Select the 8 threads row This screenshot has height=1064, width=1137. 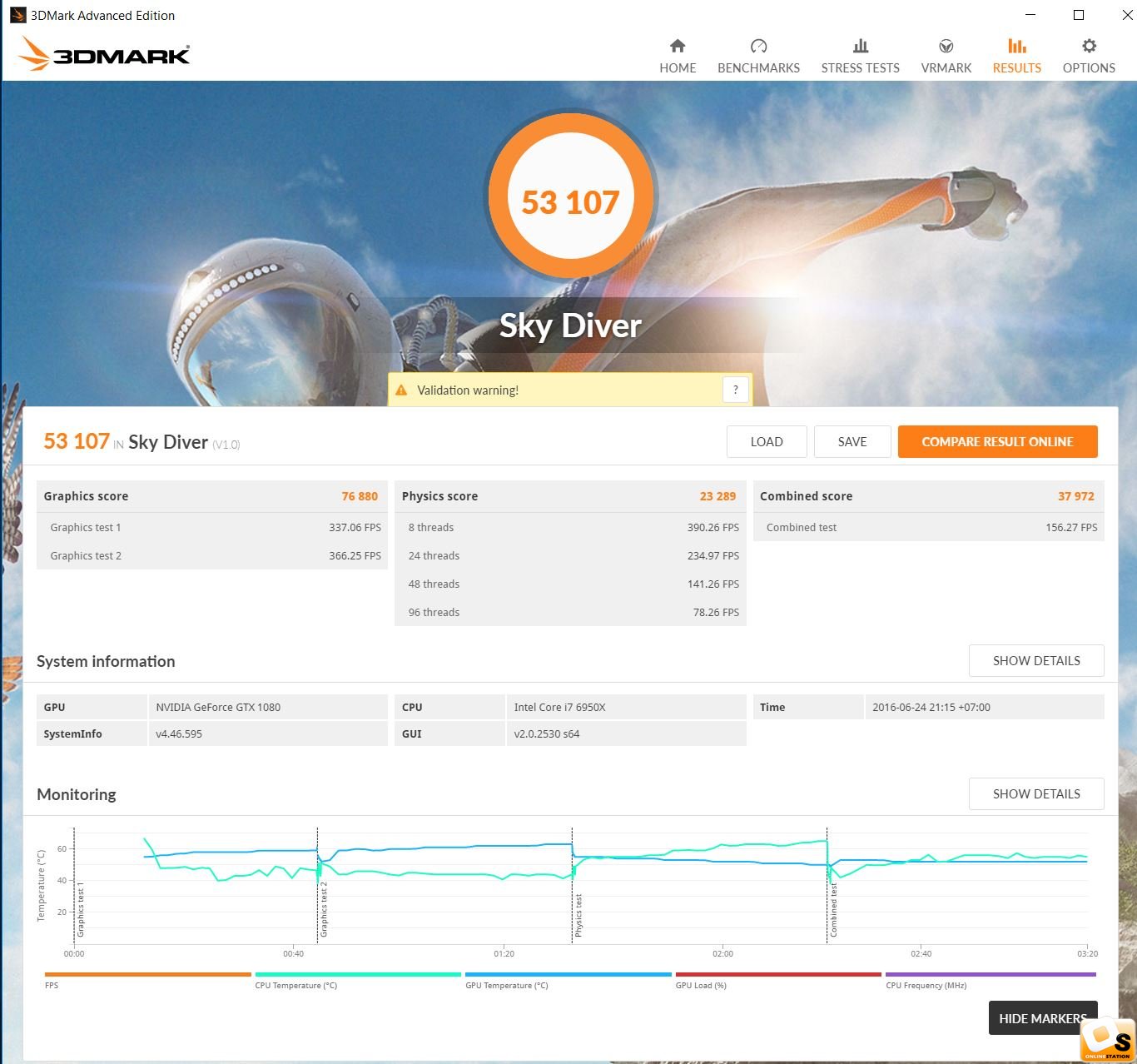[x=570, y=527]
